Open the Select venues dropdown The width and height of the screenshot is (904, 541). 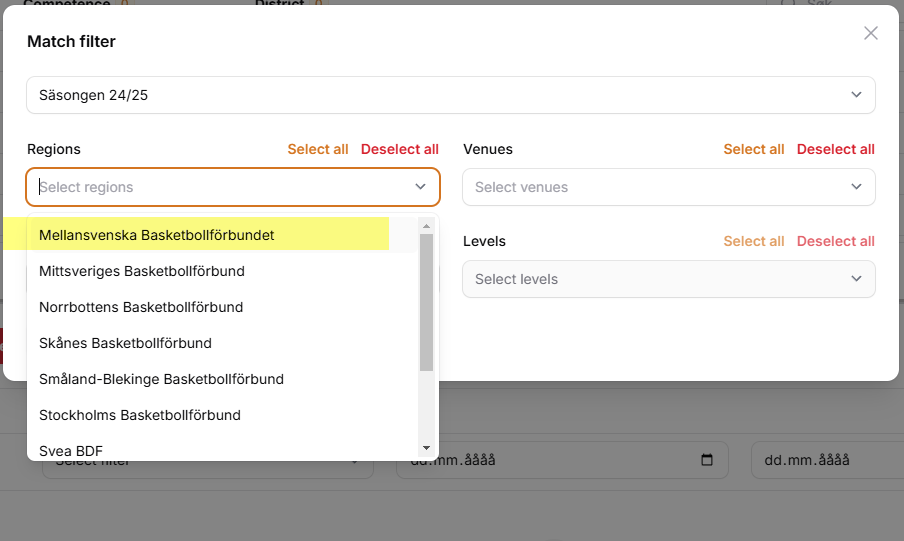coord(669,187)
